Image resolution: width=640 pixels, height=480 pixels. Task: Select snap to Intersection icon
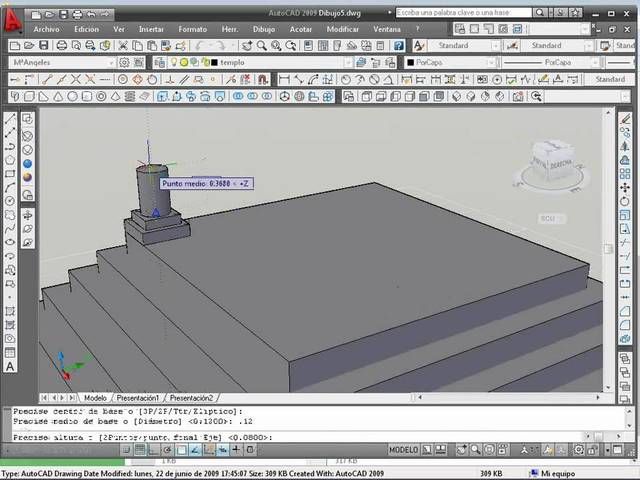tap(76, 79)
